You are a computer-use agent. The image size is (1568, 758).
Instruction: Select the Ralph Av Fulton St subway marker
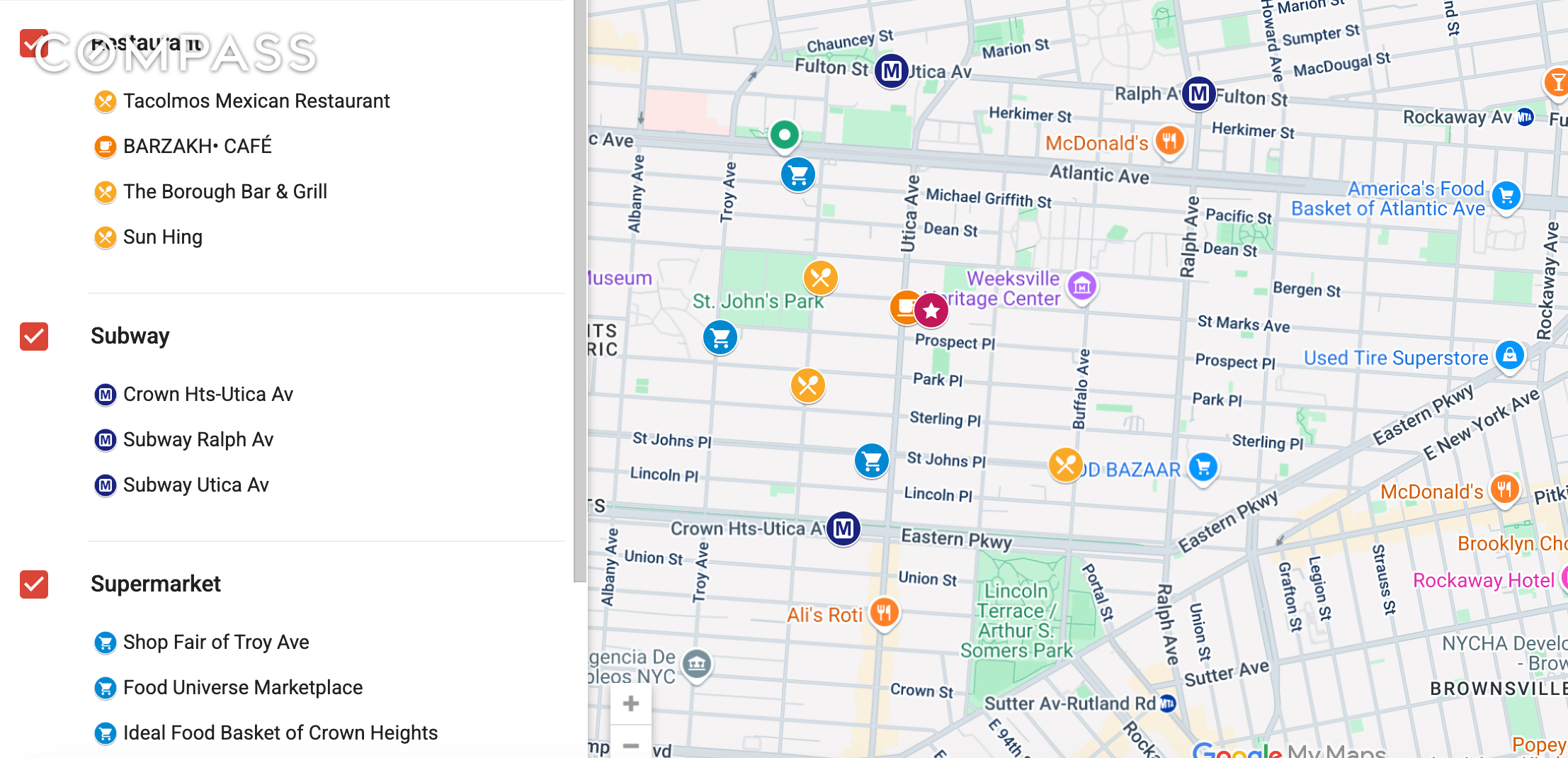[x=1198, y=94]
